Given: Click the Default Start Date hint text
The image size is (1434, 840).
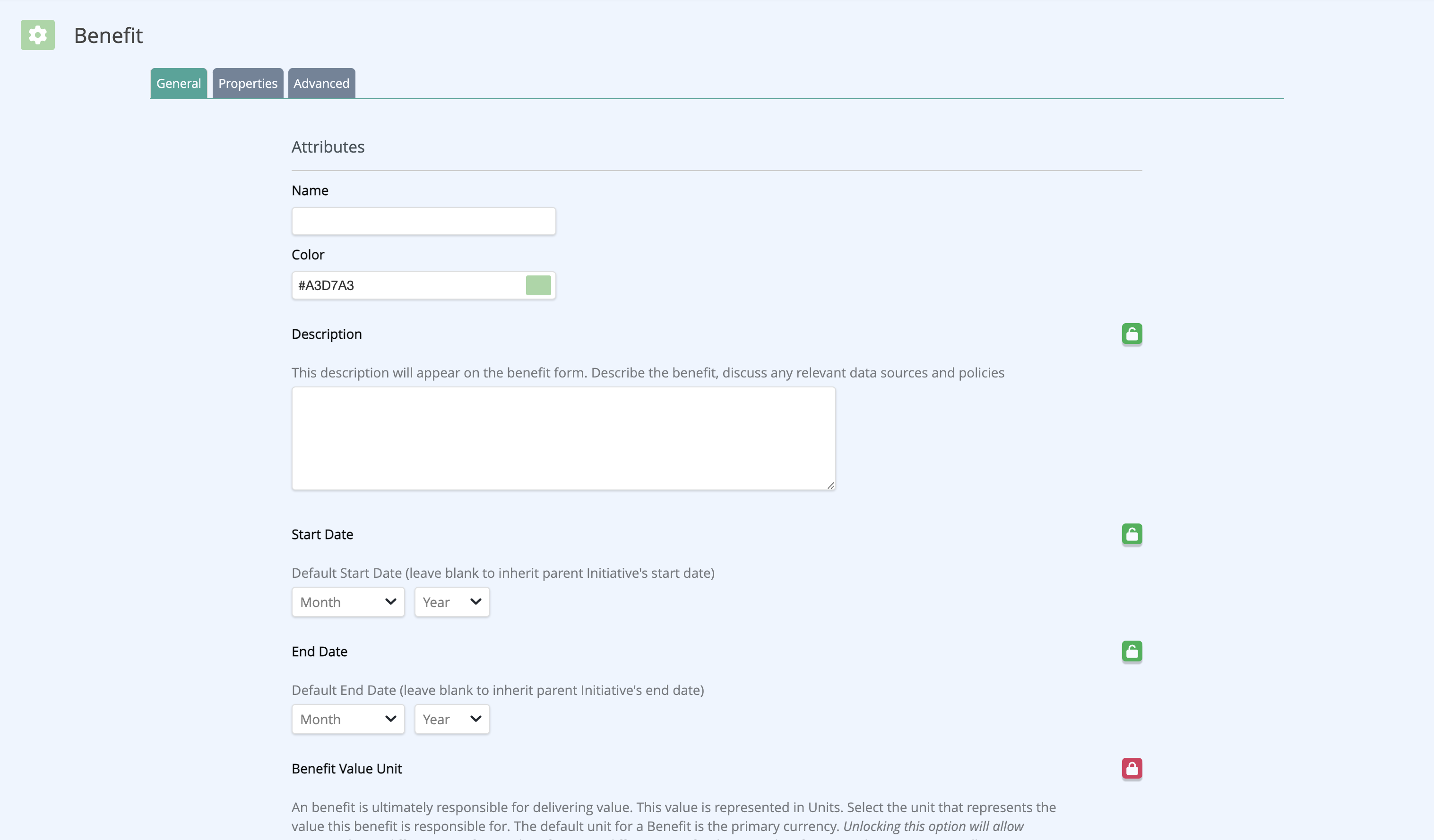Looking at the screenshot, I should point(503,573).
